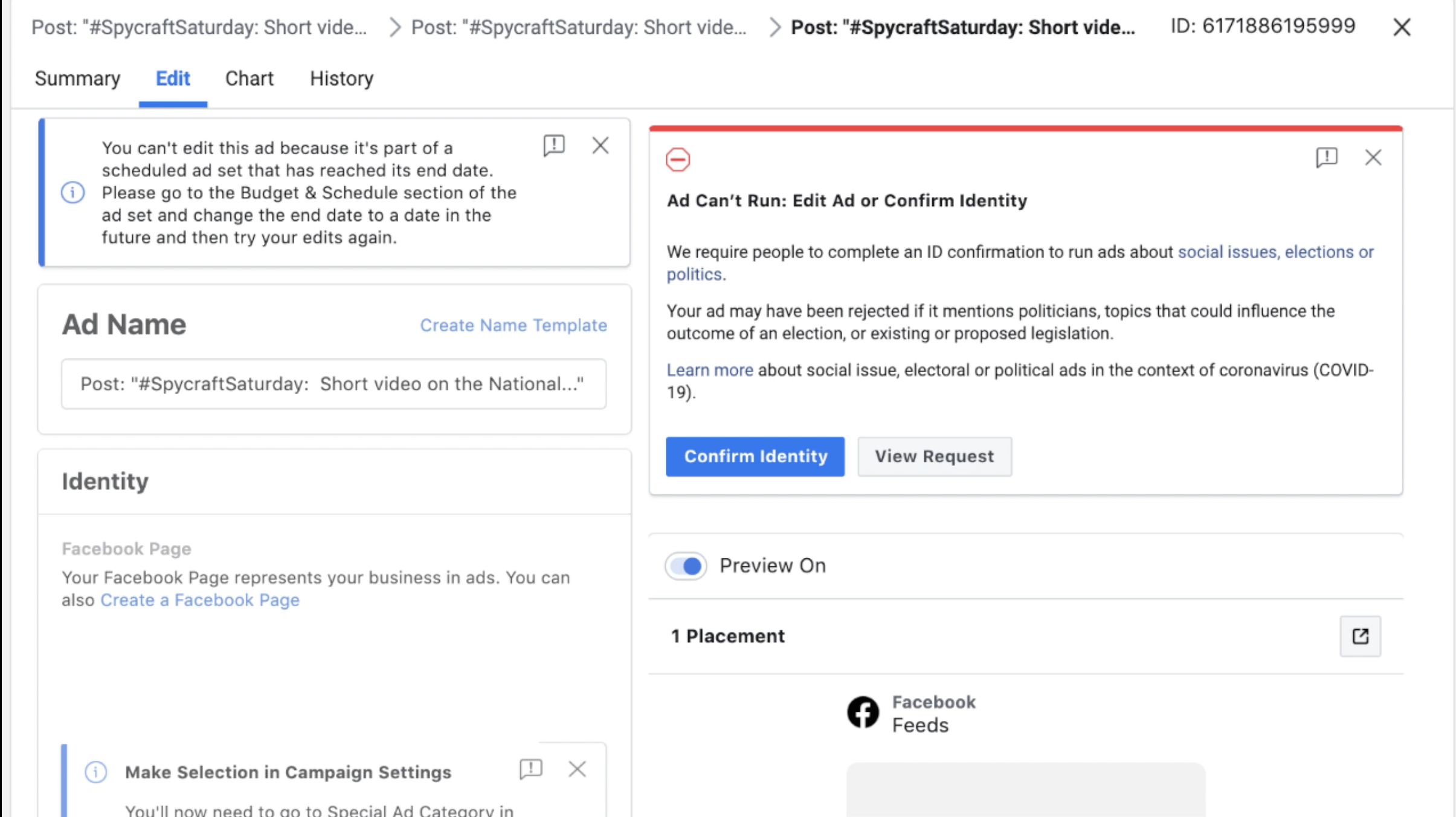Click second breadcrumb chevron arrow
Image resolution: width=1456 pixels, height=817 pixels.
point(775,27)
